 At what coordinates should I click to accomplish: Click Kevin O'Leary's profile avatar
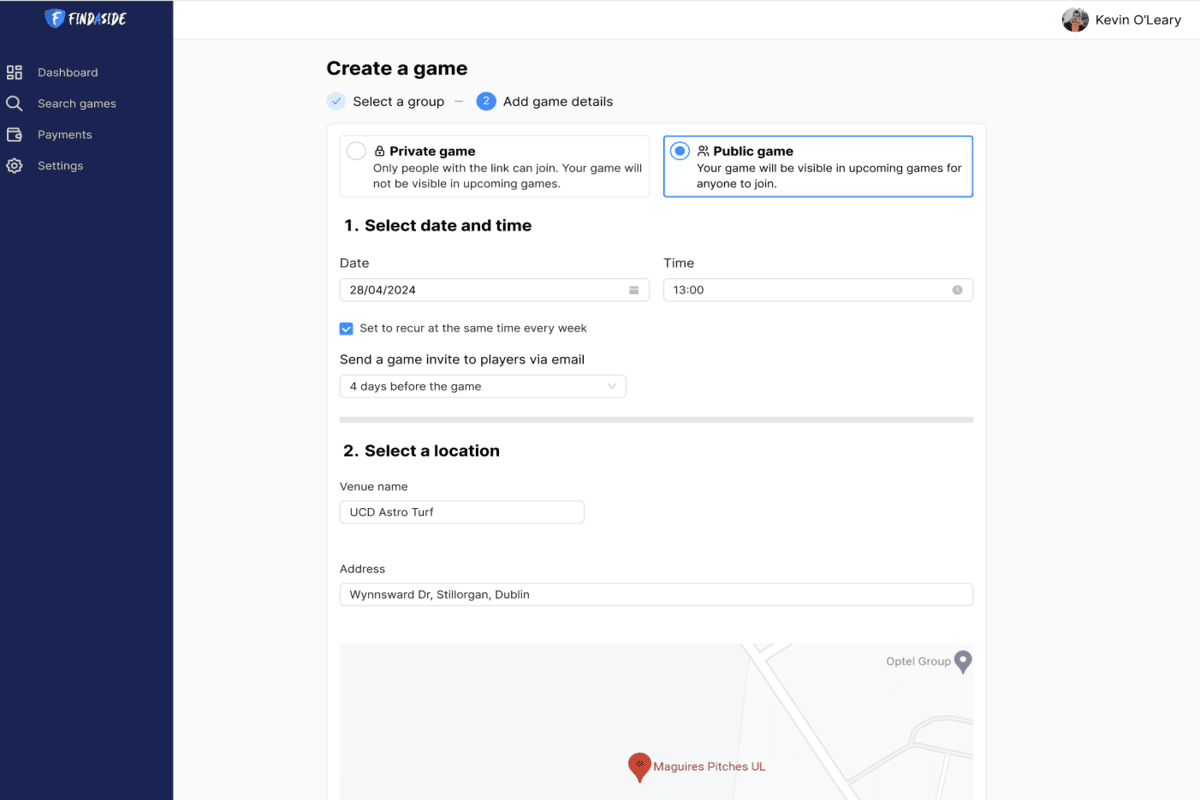pos(1075,20)
